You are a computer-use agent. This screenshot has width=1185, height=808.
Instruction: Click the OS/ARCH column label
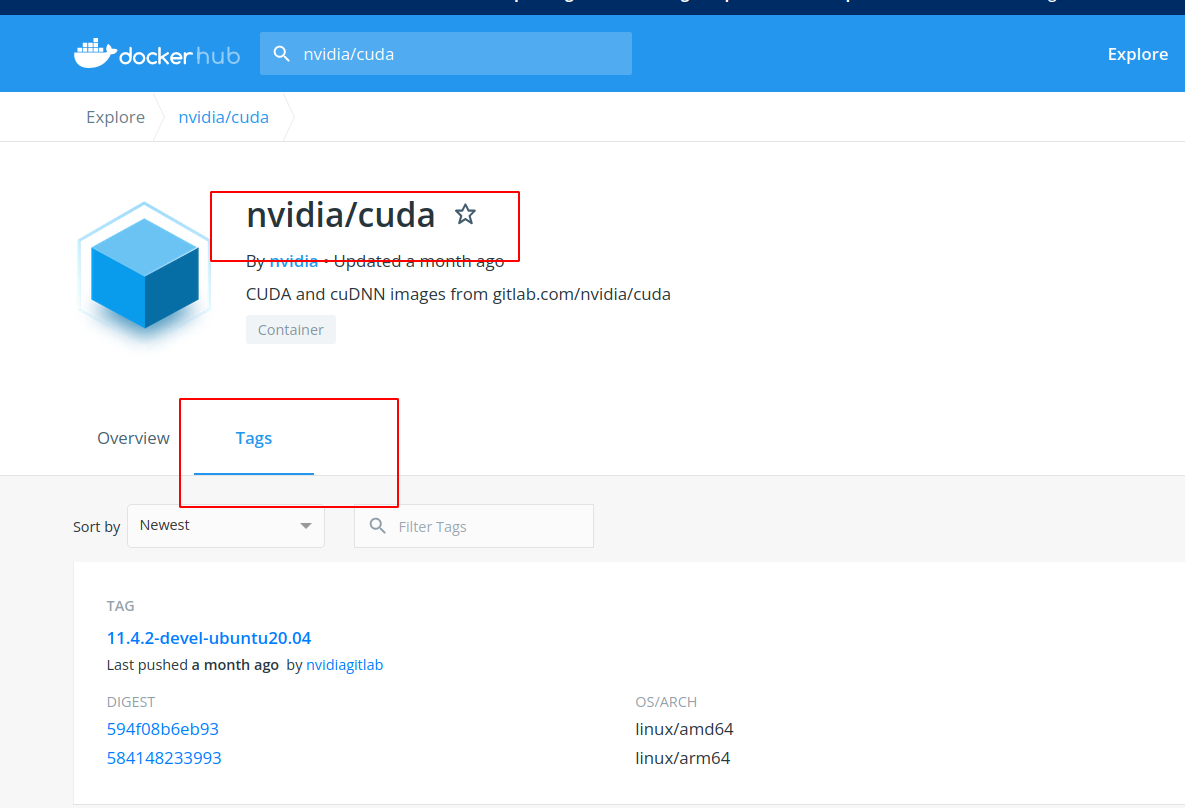[666, 702]
